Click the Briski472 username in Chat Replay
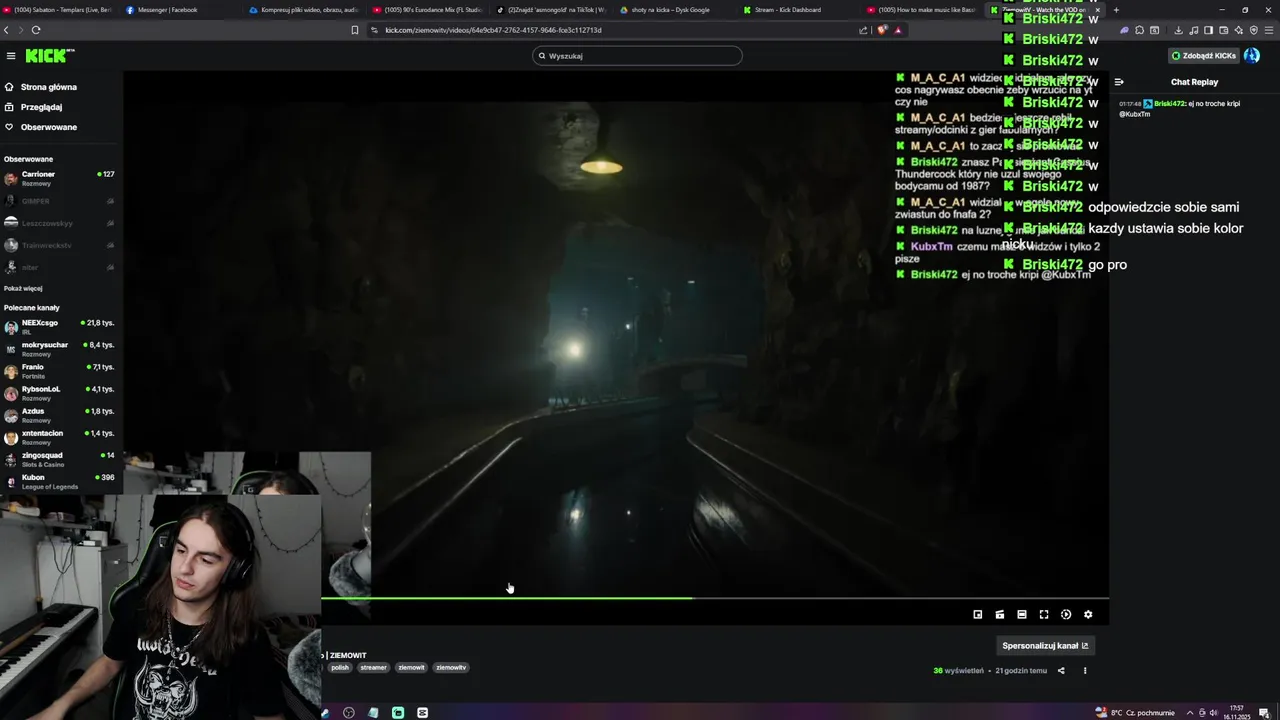1280x720 pixels. (1169, 104)
